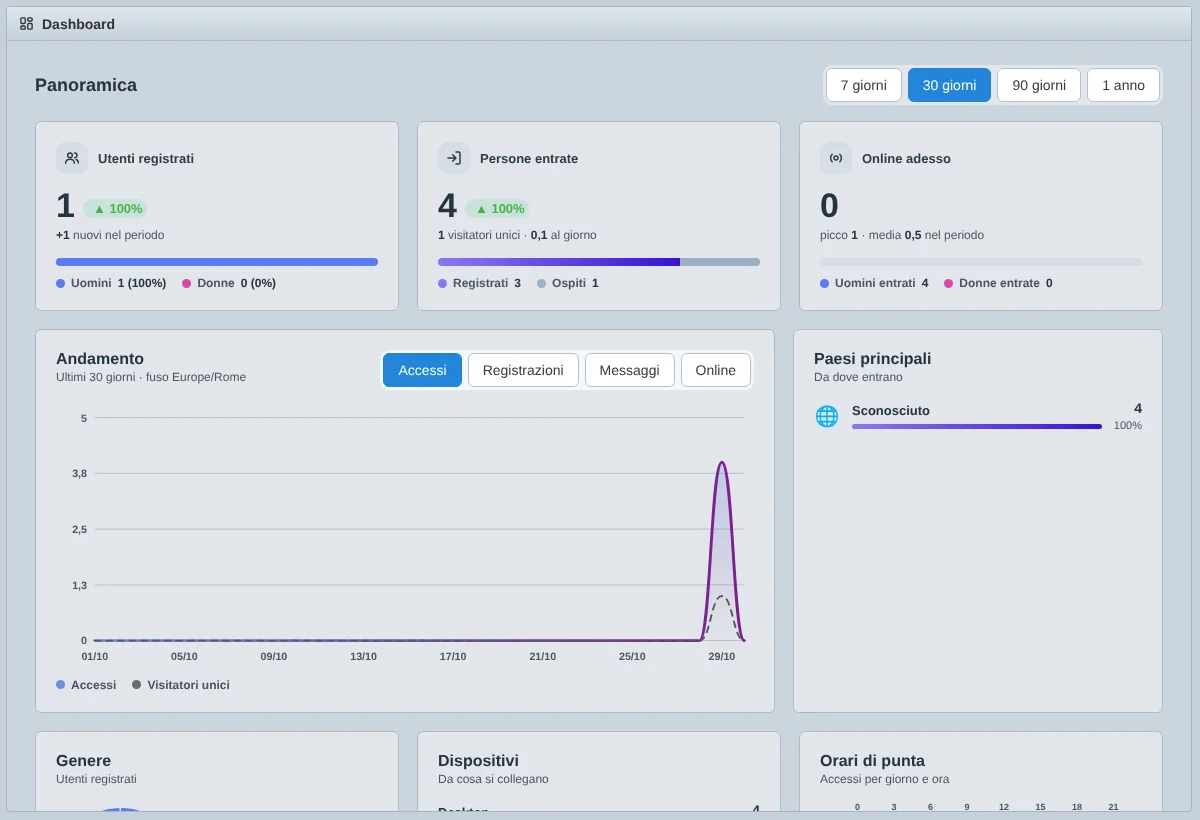Click the Donne 0 (0%) legend item

(x=229, y=283)
